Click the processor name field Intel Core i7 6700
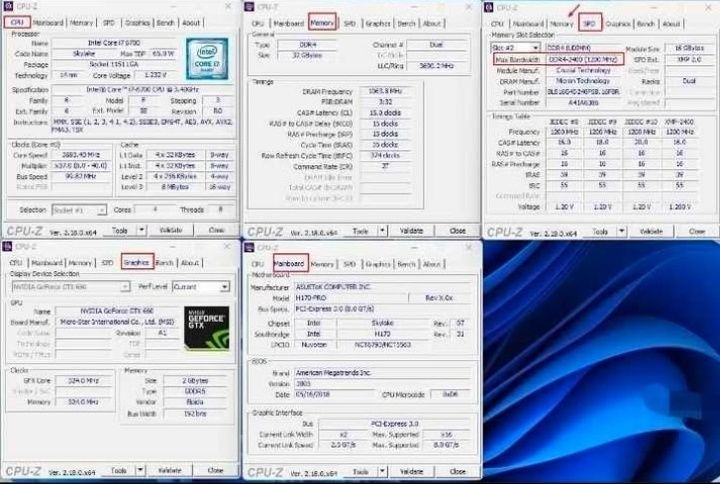 click(x=114, y=43)
